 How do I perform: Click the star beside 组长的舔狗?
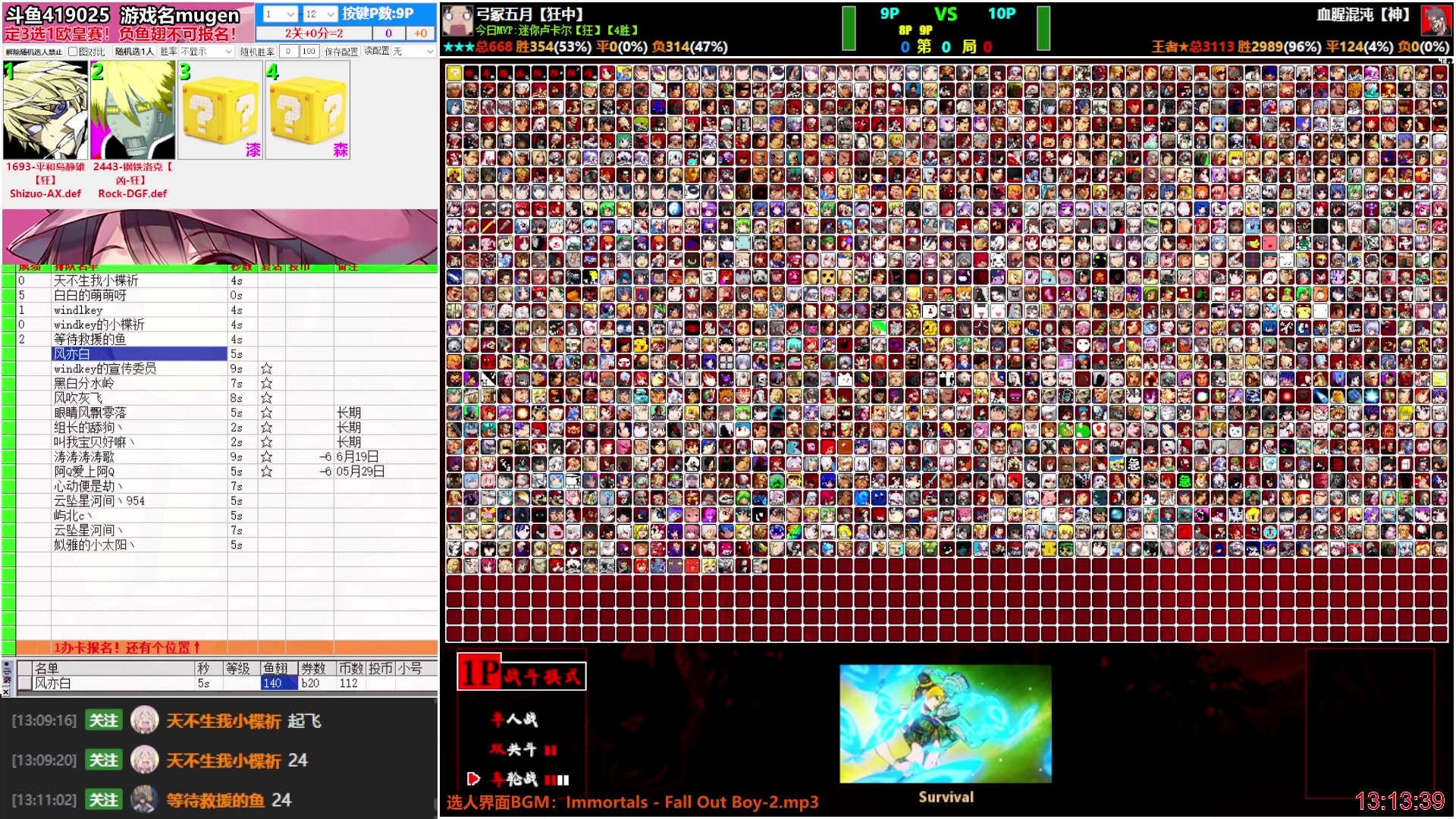point(267,427)
